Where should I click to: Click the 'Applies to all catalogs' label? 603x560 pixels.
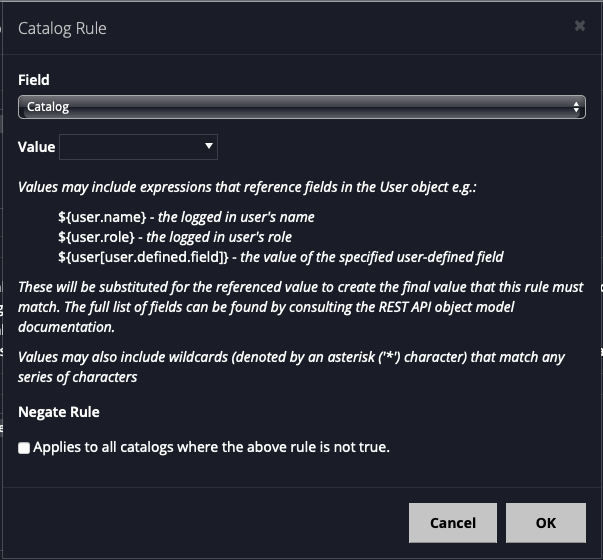(x=212, y=447)
